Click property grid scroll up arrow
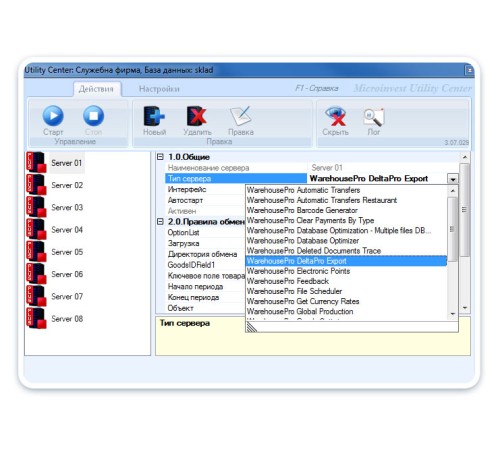Image resolution: width=500 pixels, height=450 pixels. [465, 157]
